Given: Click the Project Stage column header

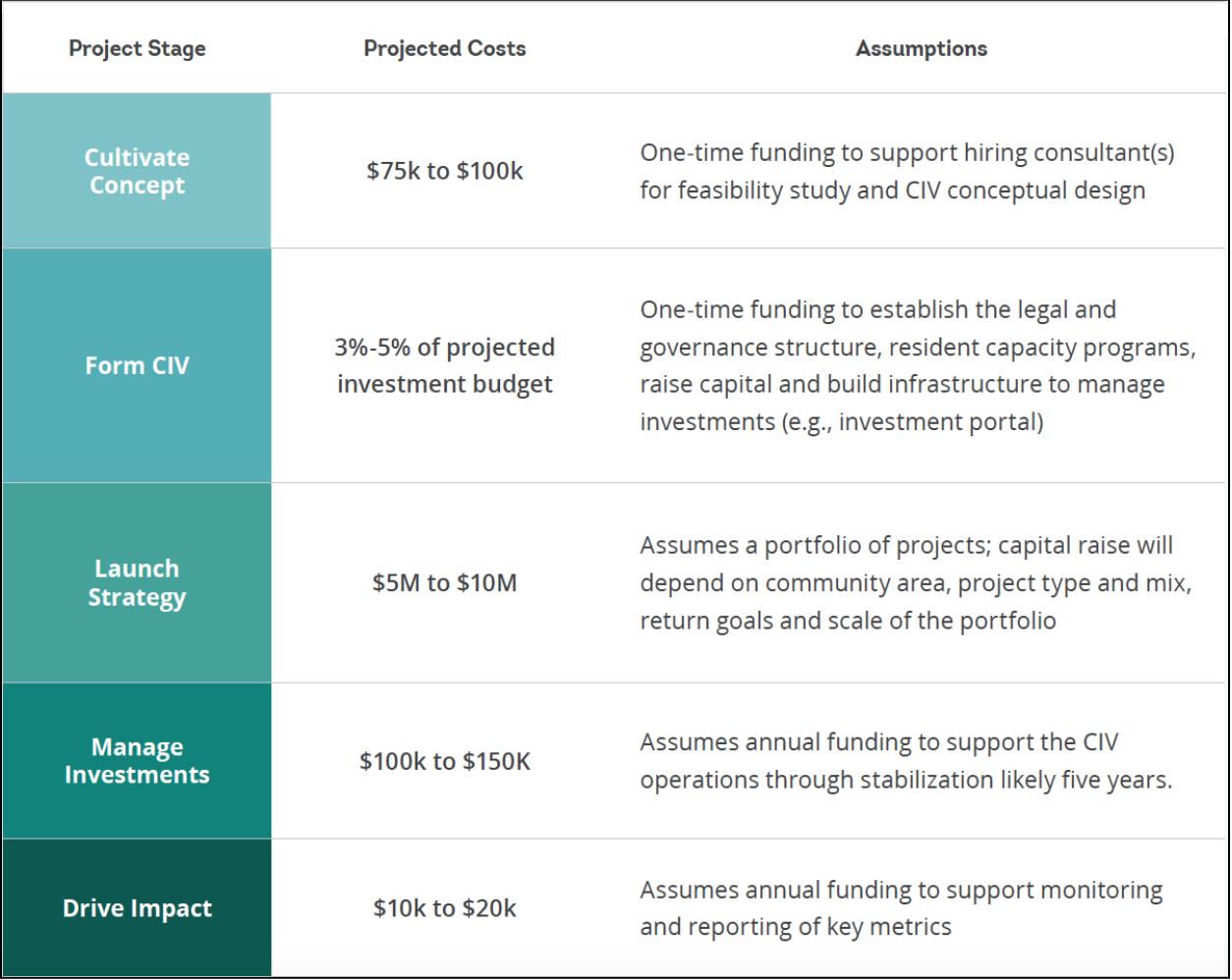Looking at the screenshot, I should [137, 49].
